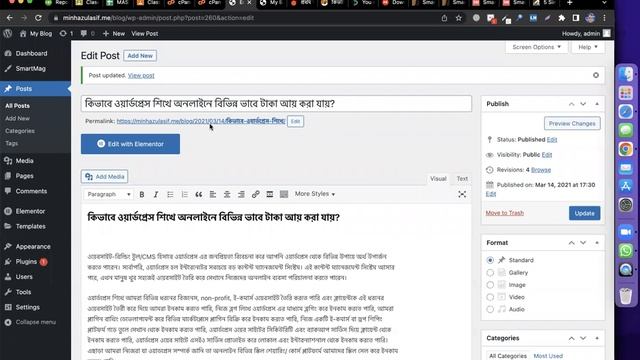This screenshot has width=640, height=360.
Task: Open WhatsApp from the dock
Action: [626, 250]
